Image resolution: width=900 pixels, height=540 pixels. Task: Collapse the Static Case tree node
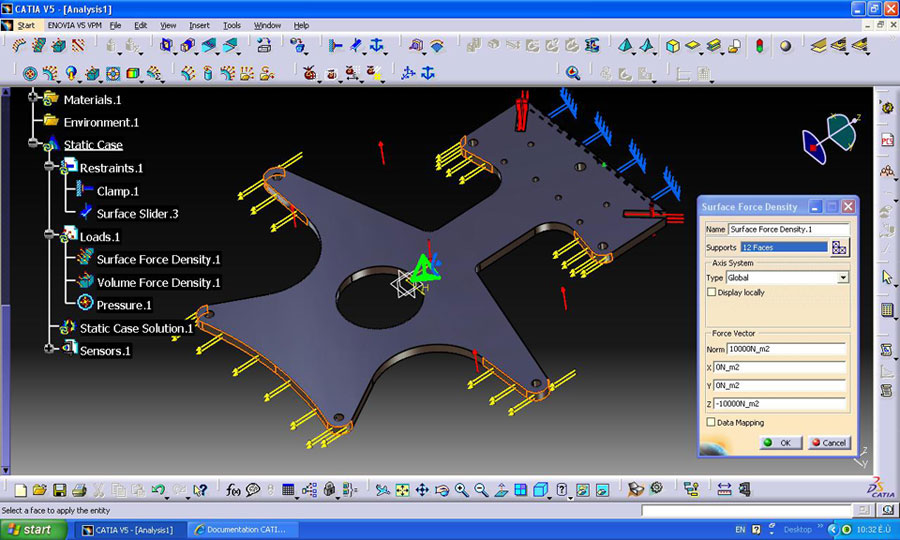click(x=33, y=143)
